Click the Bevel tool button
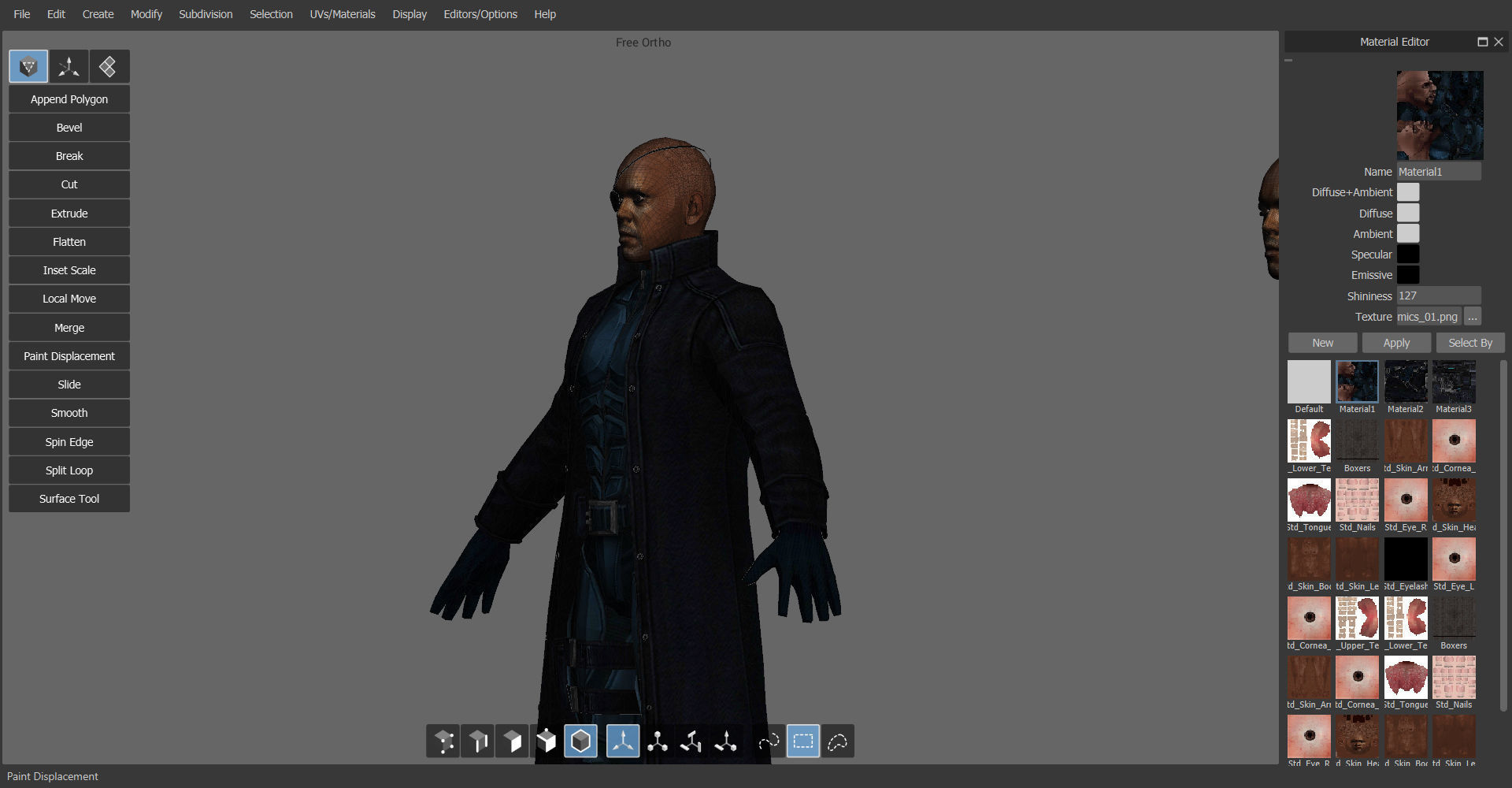The width and height of the screenshot is (1512, 788). 69,128
